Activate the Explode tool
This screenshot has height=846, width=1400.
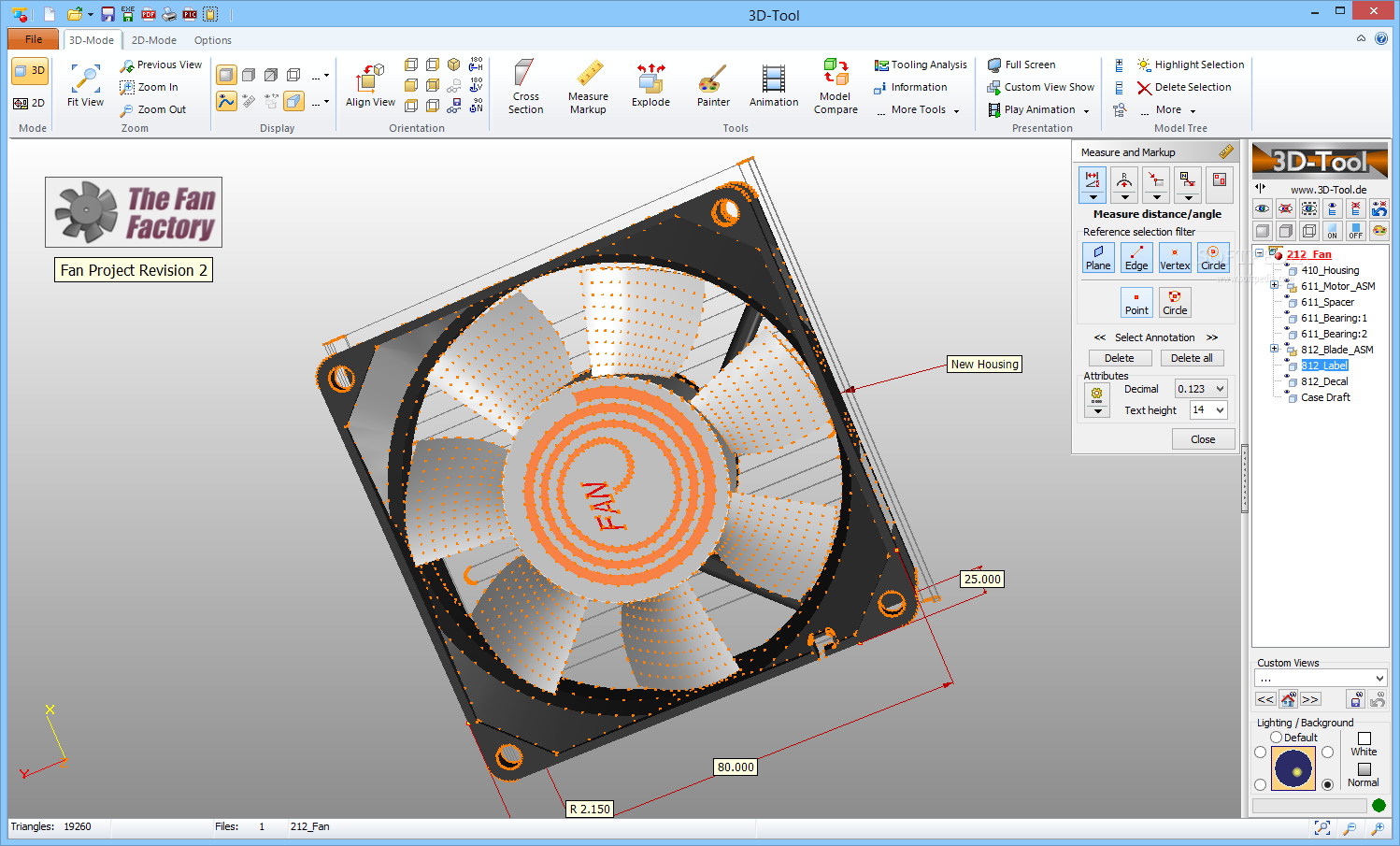click(650, 84)
